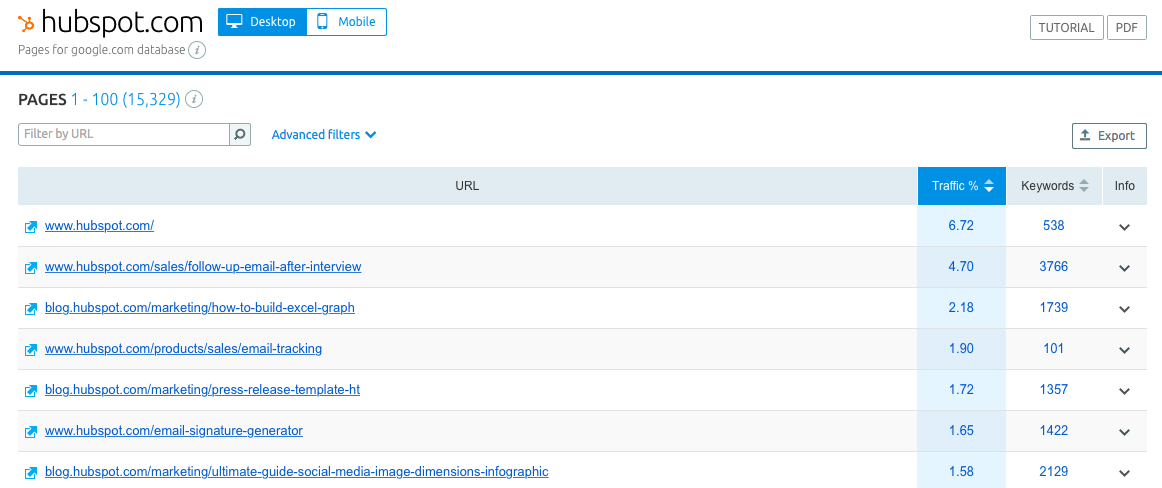Click traffic value 6.72
The height and width of the screenshot is (488, 1162).
(961, 226)
